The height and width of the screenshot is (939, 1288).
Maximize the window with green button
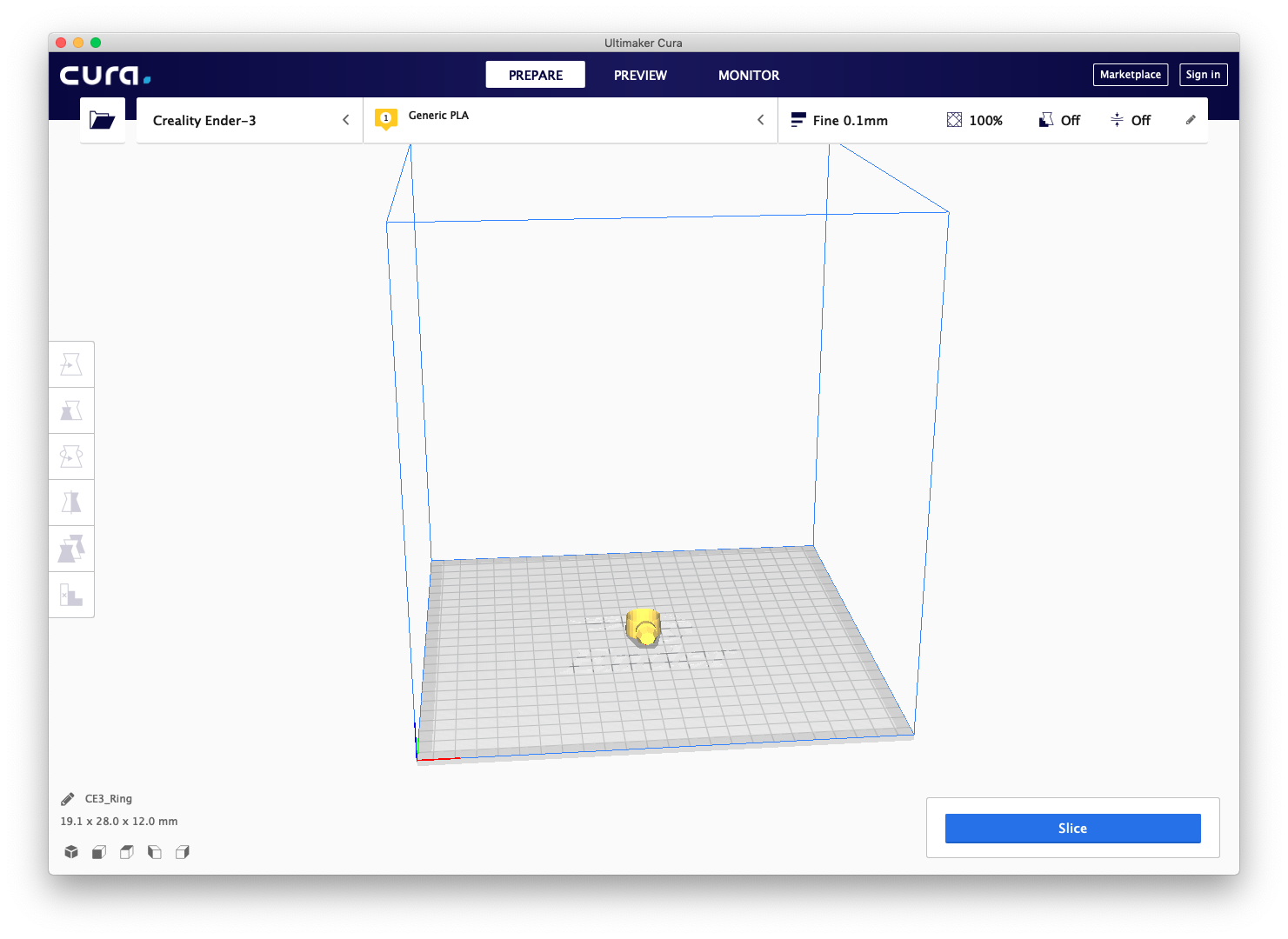[96, 43]
